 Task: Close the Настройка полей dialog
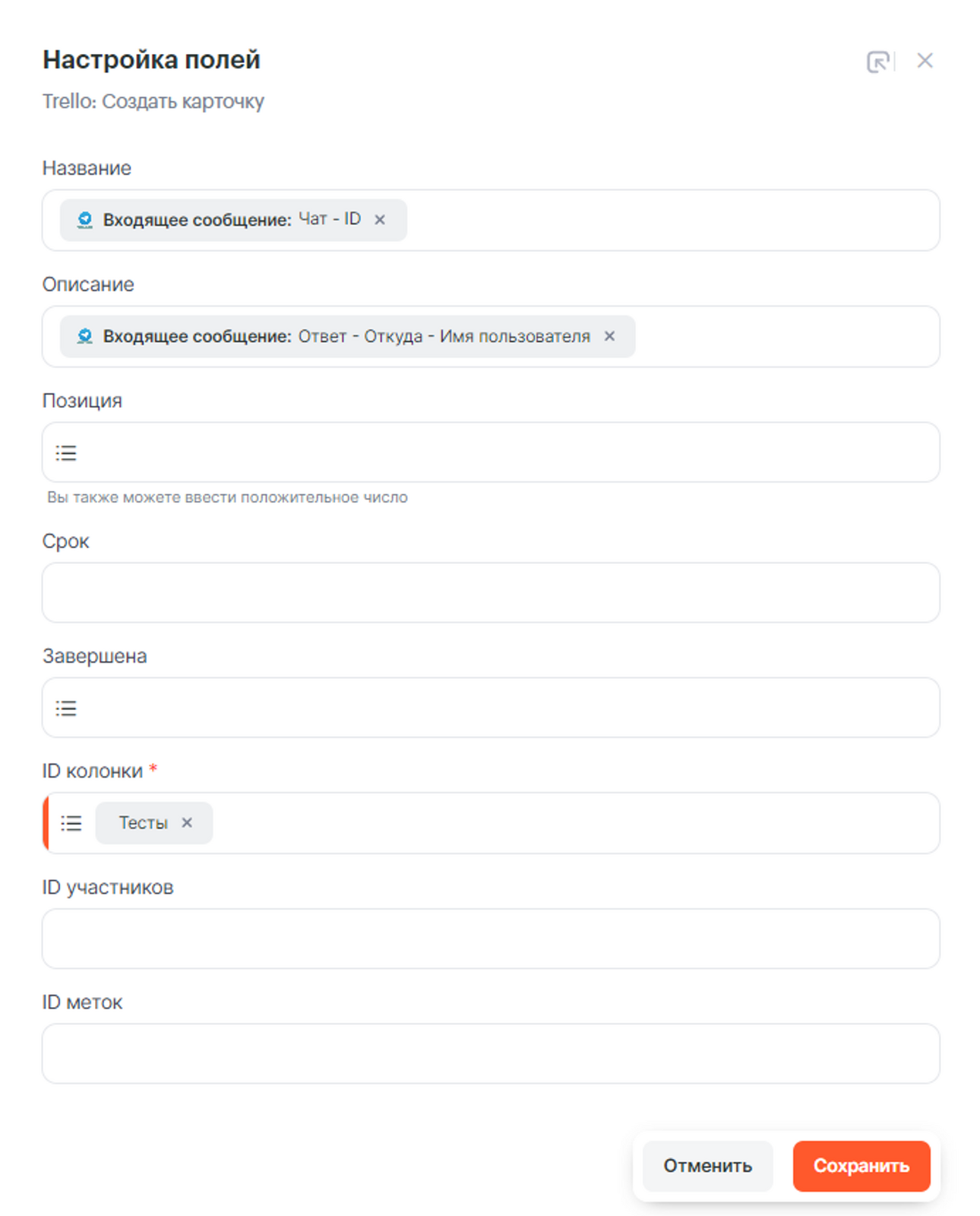[x=925, y=61]
